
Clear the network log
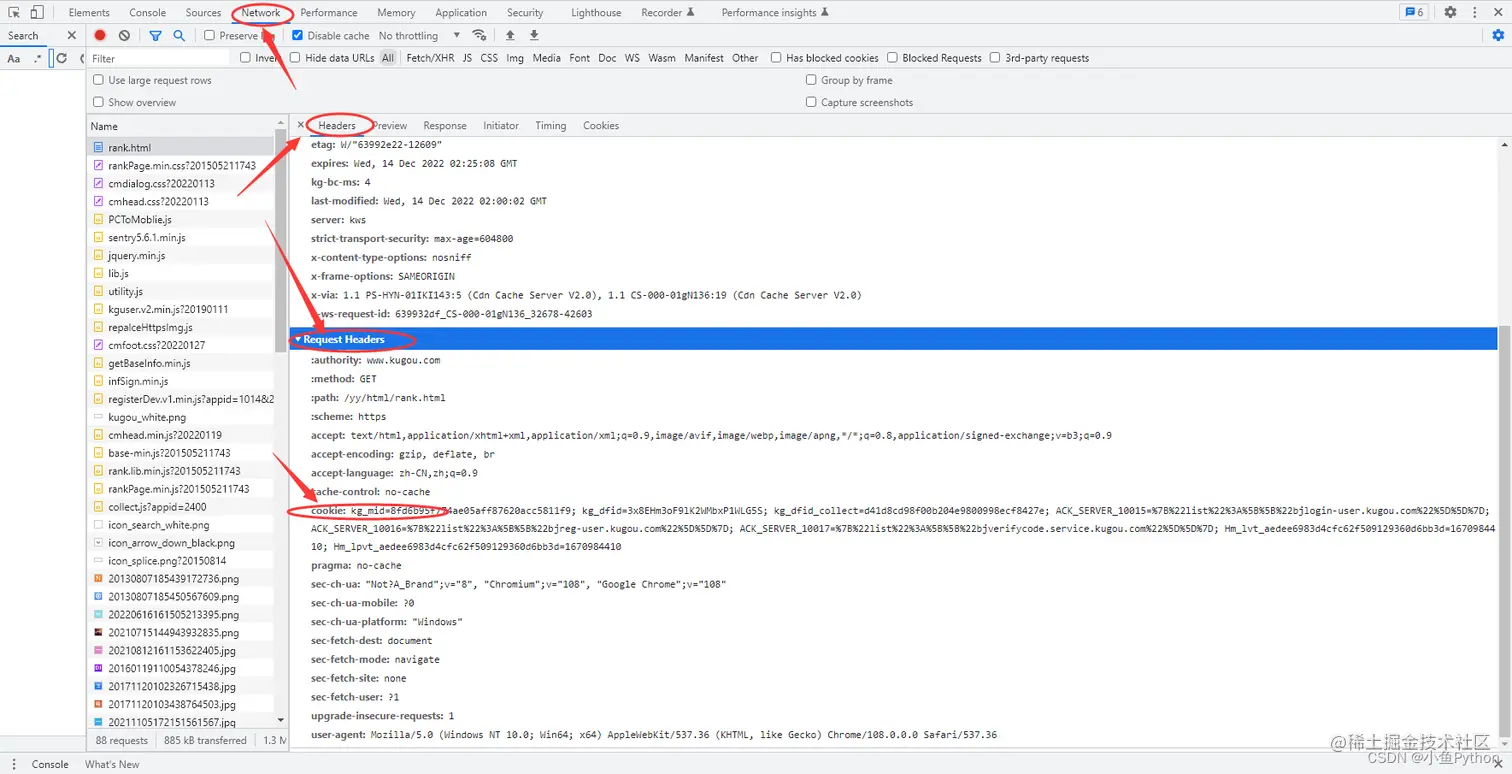coord(124,35)
